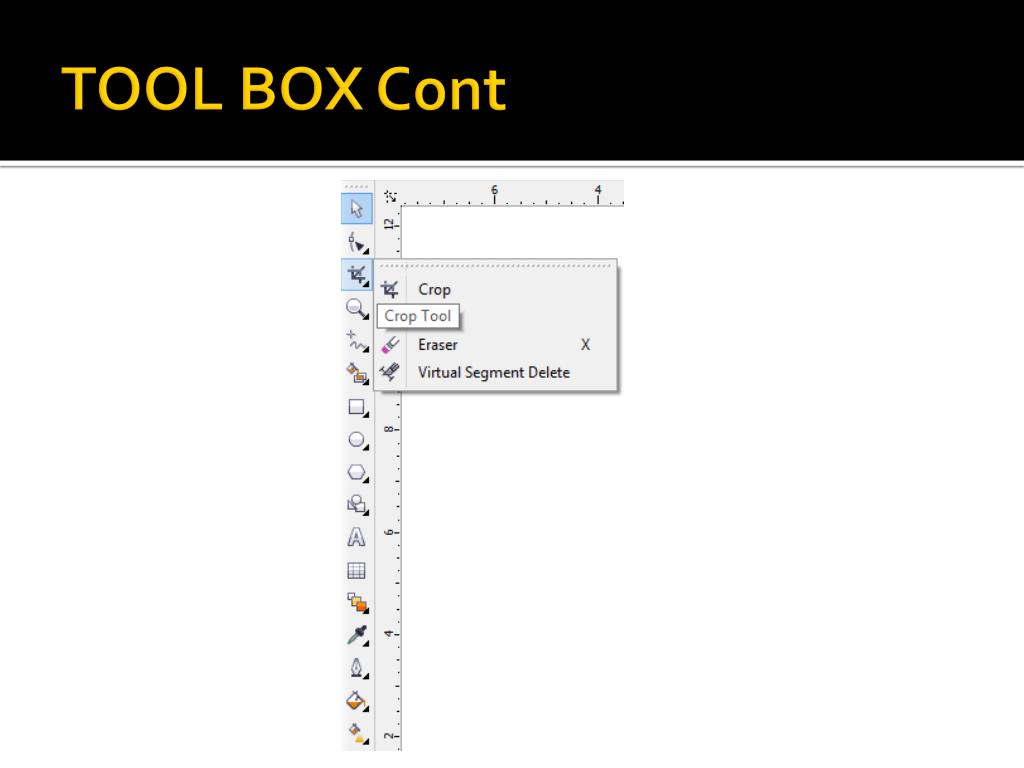The height and width of the screenshot is (768, 1024).
Task: Click the flyout's dotted grip handle
Action: coord(496,266)
